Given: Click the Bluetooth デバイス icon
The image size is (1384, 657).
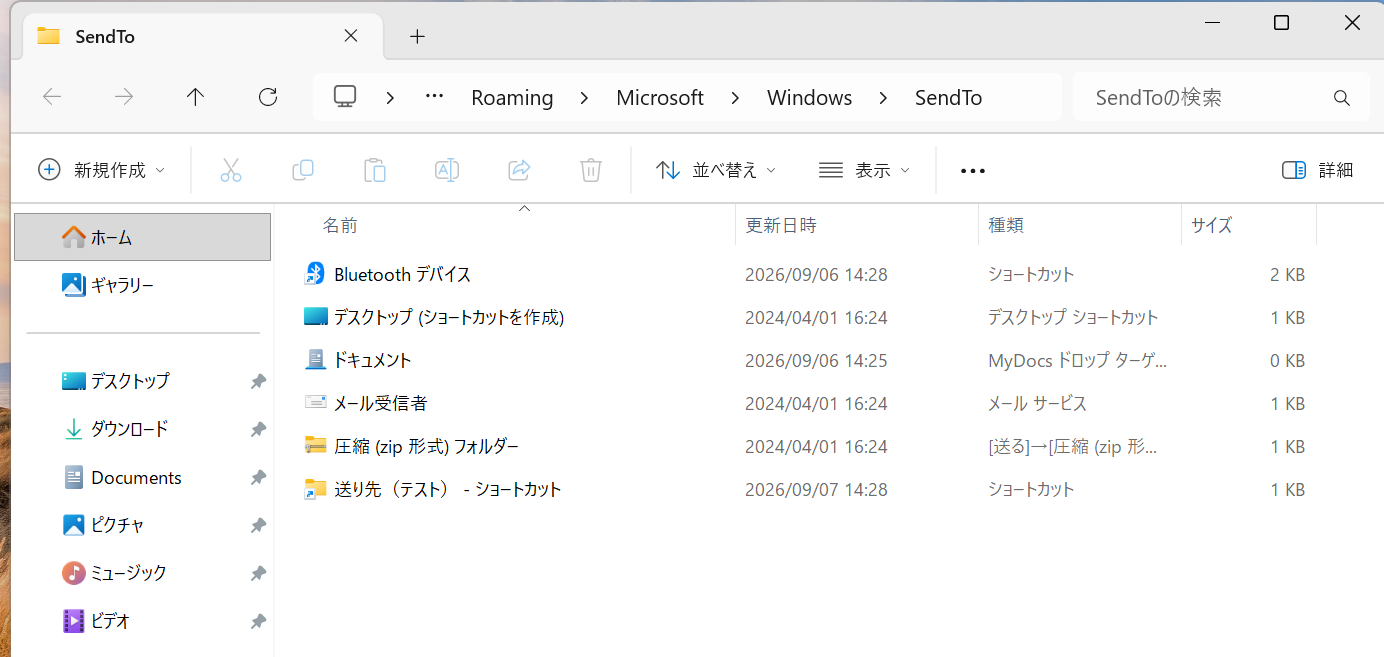Looking at the screenshot, I should click(x=316, y=274).
